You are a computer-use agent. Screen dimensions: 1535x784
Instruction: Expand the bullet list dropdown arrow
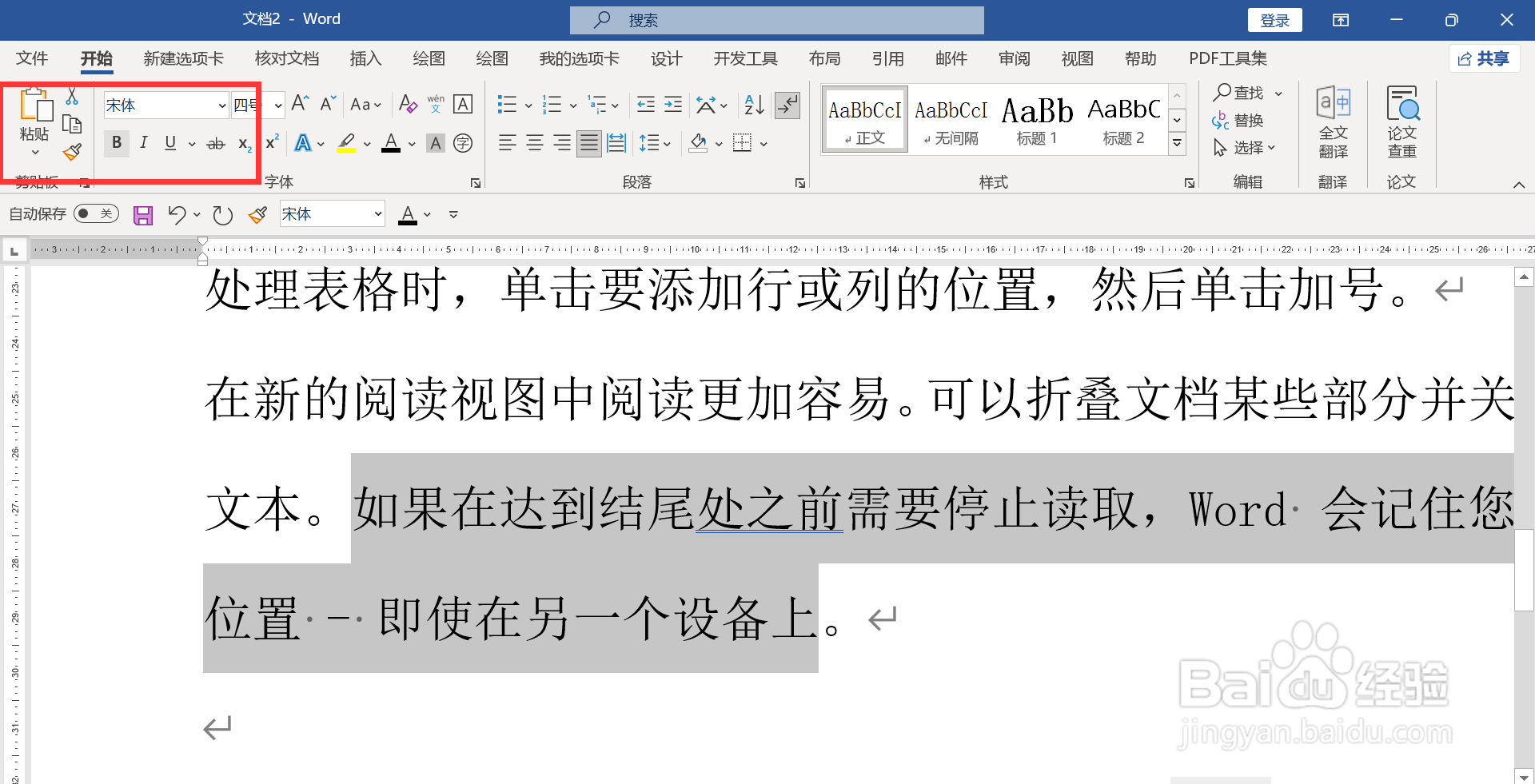coord(528,105)
